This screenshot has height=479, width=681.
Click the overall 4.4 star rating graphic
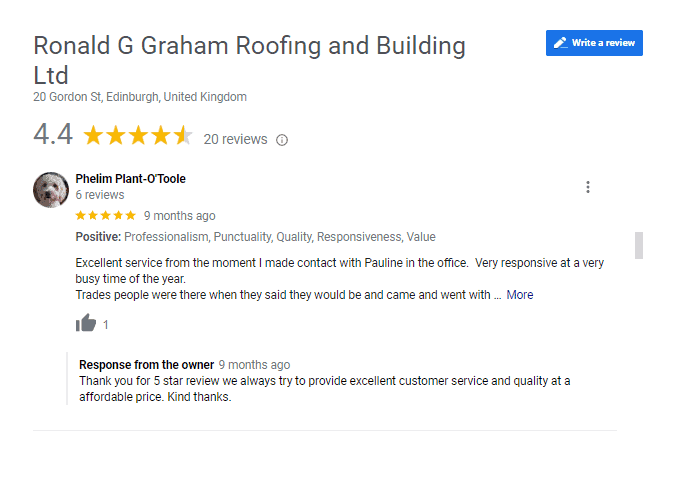[x=137, y=135]
